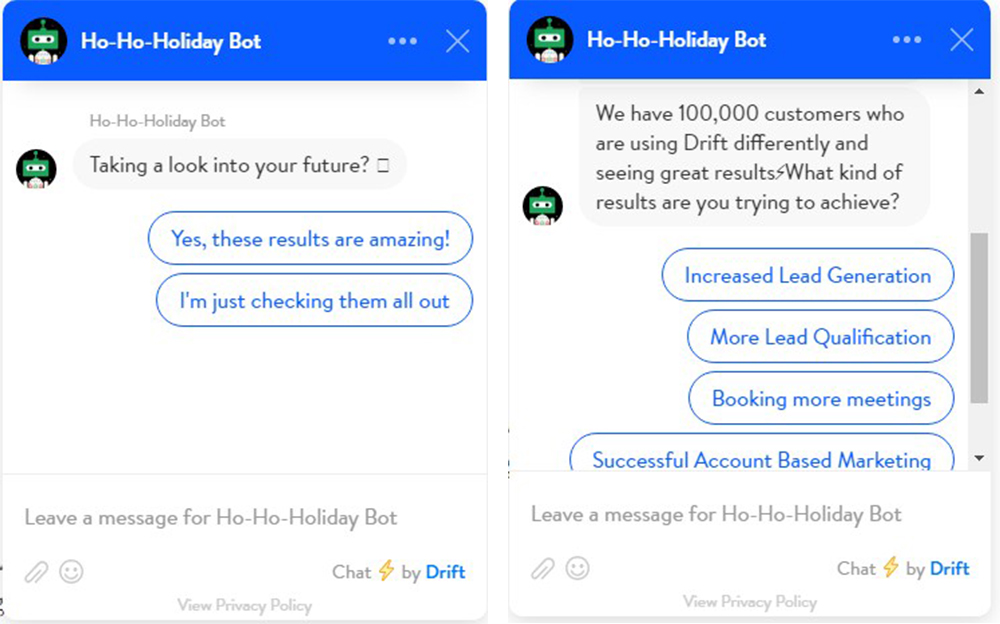This screenshot has width=1000, height=624.
Task: Select "Successful Account Based Marketing" option
Action: 761,458
